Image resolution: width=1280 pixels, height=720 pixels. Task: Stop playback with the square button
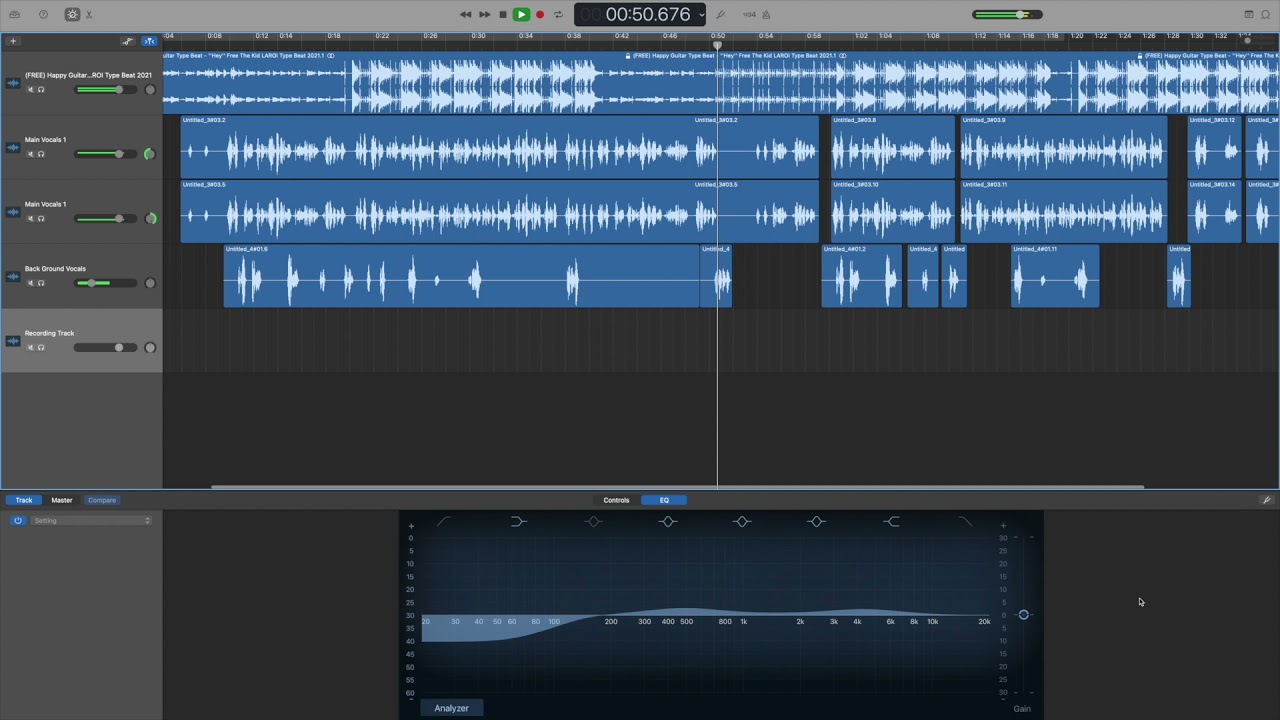502,14
